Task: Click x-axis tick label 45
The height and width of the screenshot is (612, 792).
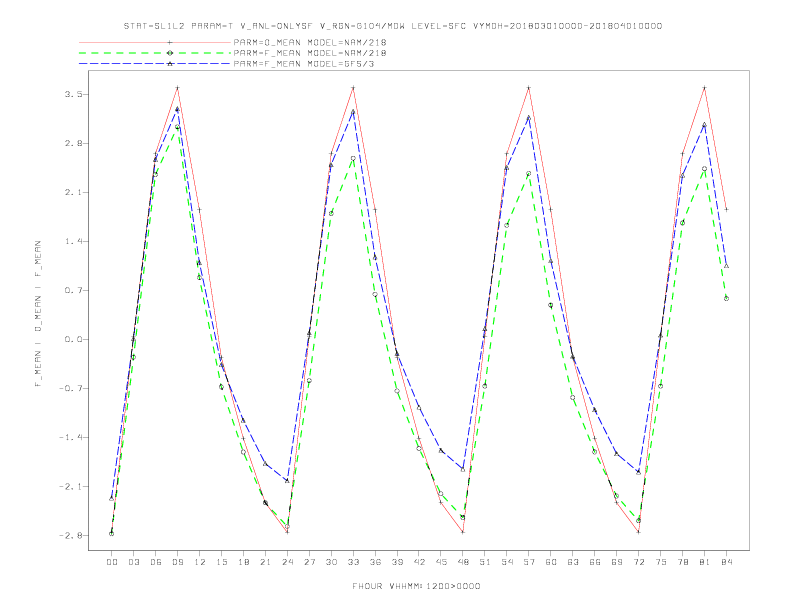Action: (441, 562)
